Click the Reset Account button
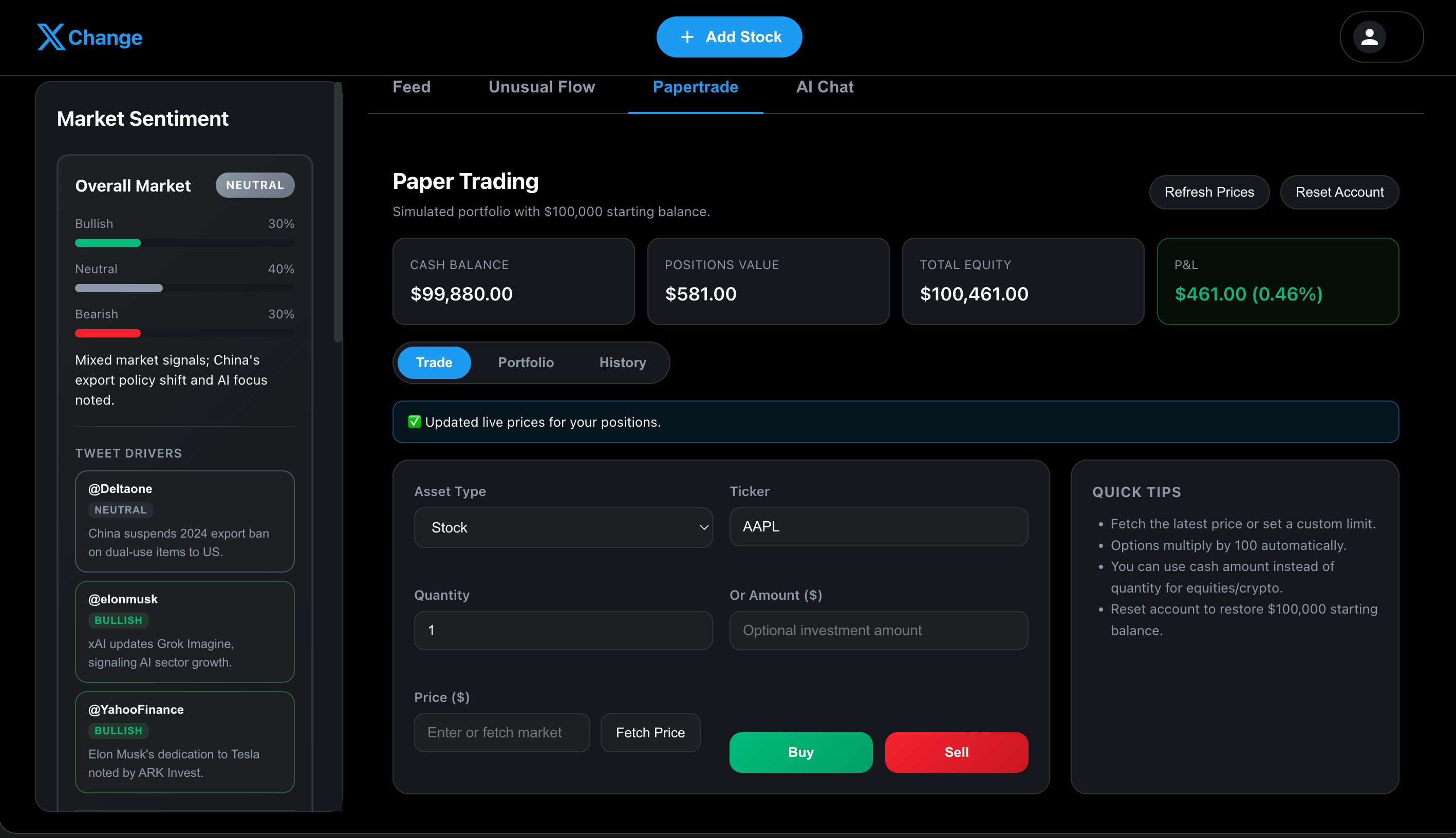Viewport: 1456px width, 838px height. (x=1339, y=192)
